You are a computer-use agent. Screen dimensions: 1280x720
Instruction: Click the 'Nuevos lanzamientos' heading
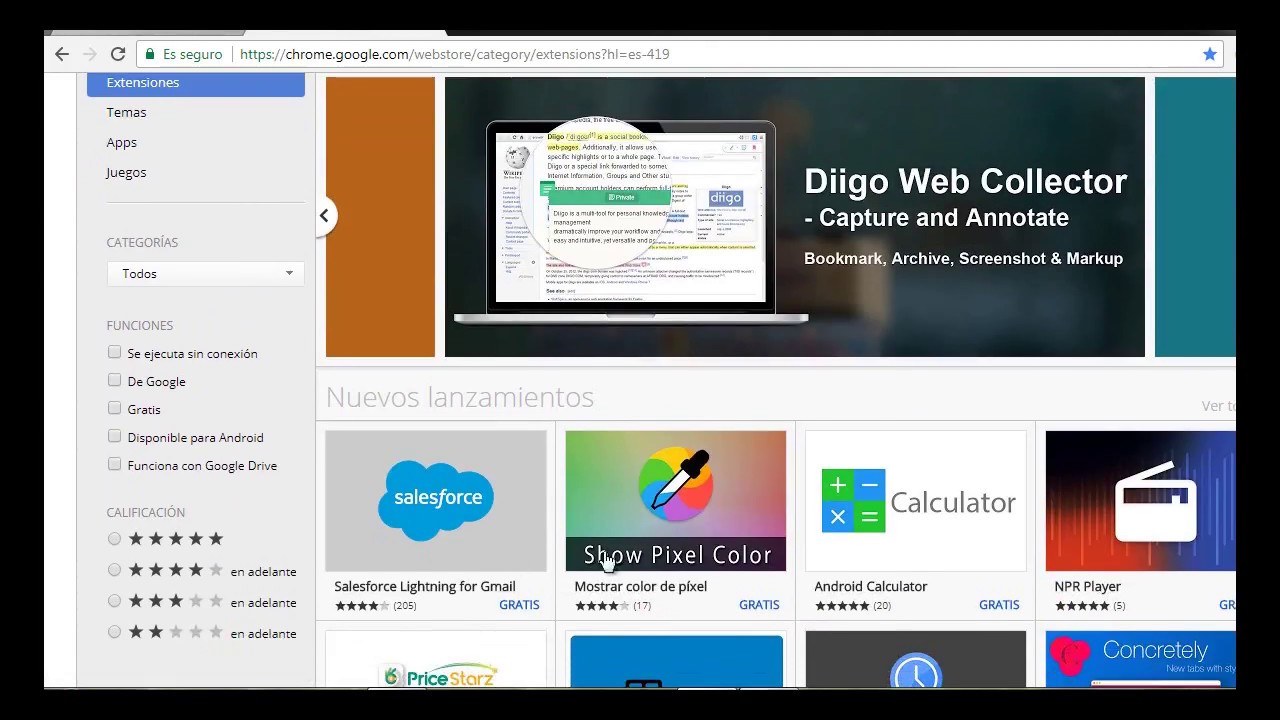pos(460,397)
